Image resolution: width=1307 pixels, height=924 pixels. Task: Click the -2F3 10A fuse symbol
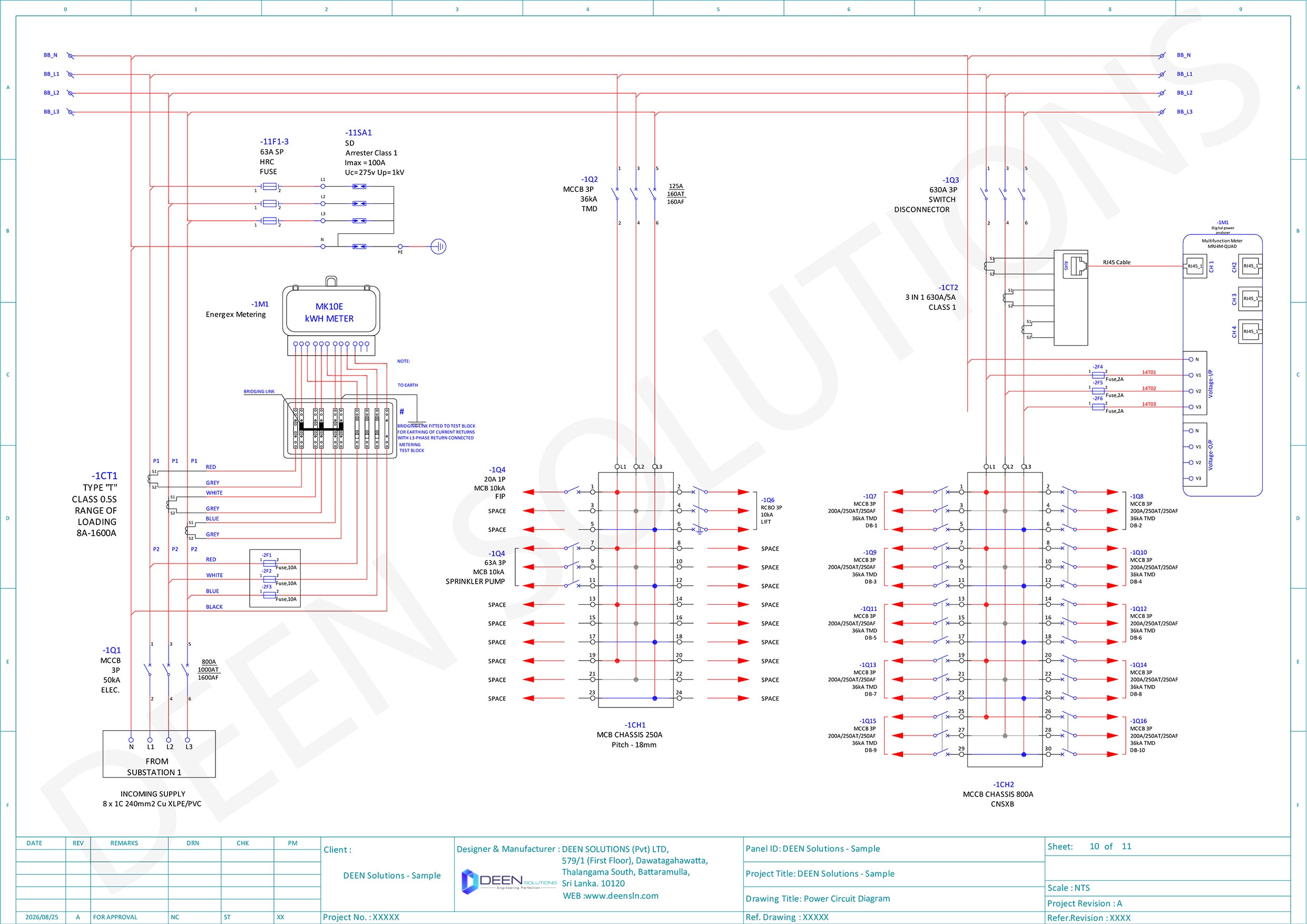click(270, 595)
